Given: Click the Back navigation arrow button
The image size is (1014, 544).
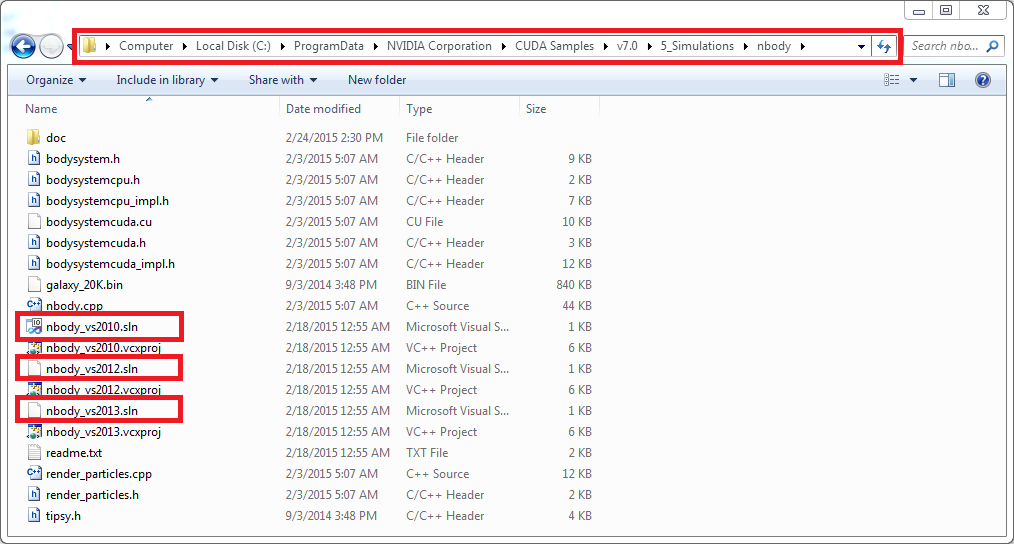Looking at the screenshot, I should click(x=24, y=46).
